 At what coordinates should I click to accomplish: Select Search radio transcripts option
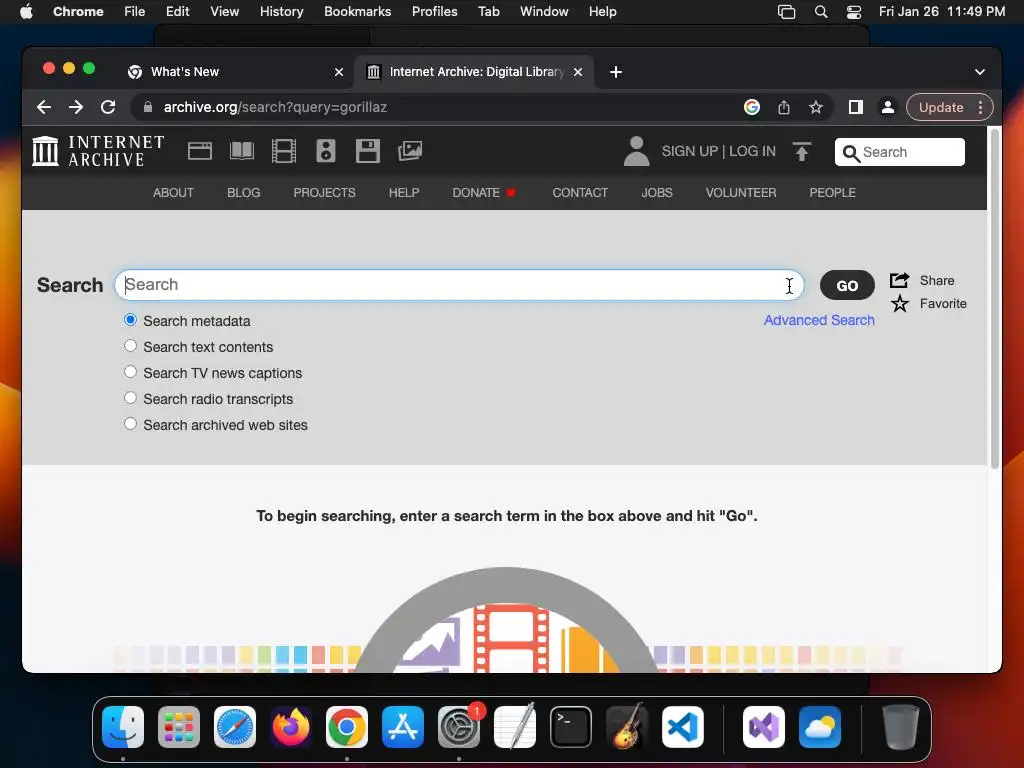131,398
